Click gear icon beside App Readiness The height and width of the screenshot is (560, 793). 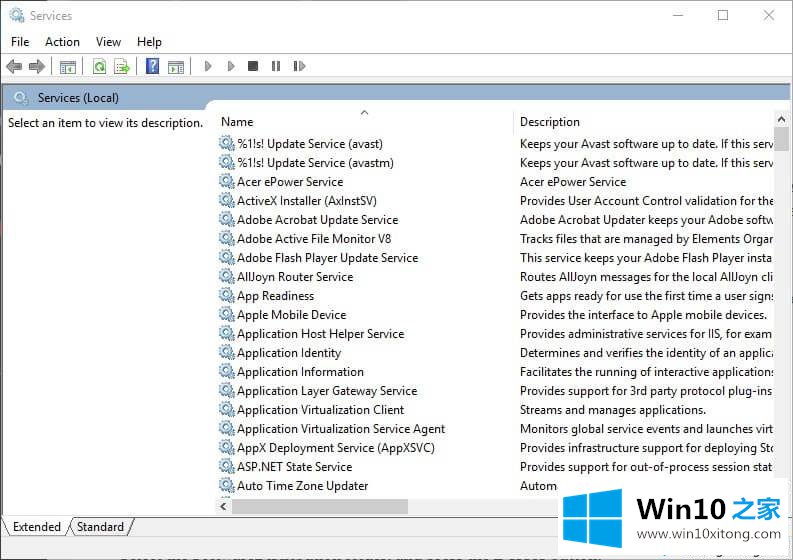coord(226,295)
